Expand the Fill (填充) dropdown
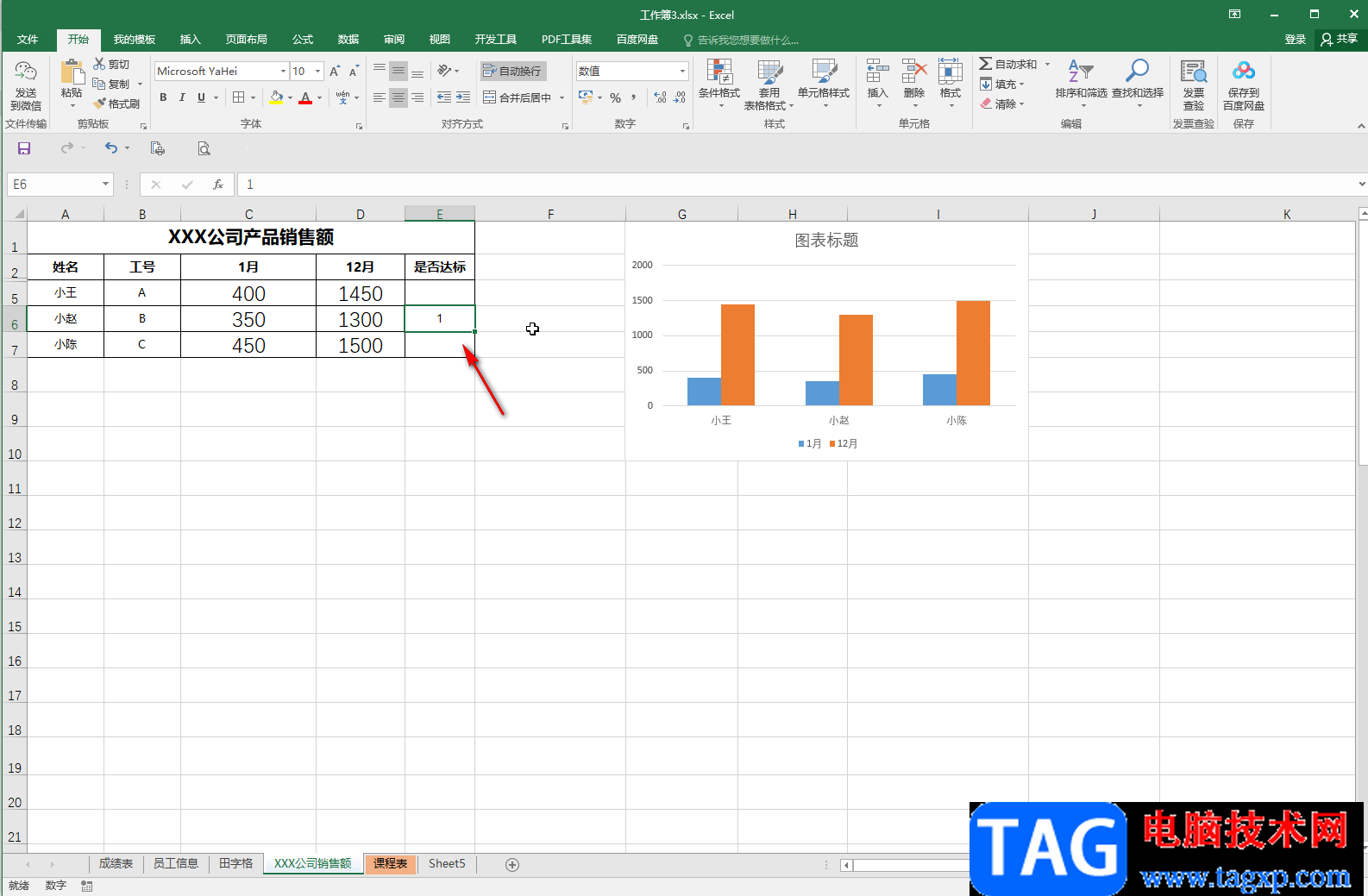 (1021, 84)
